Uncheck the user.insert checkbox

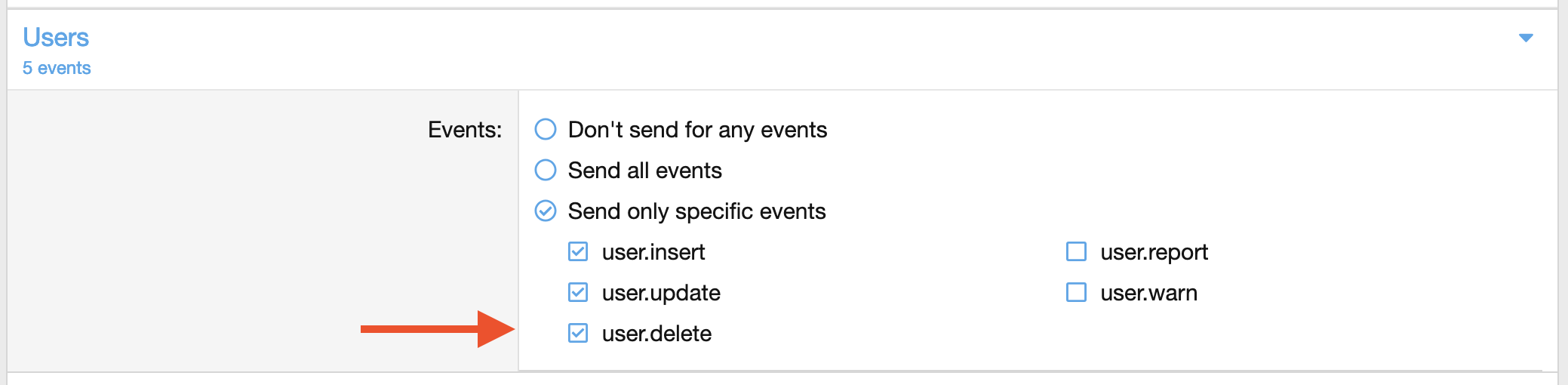tap(578, 251)
